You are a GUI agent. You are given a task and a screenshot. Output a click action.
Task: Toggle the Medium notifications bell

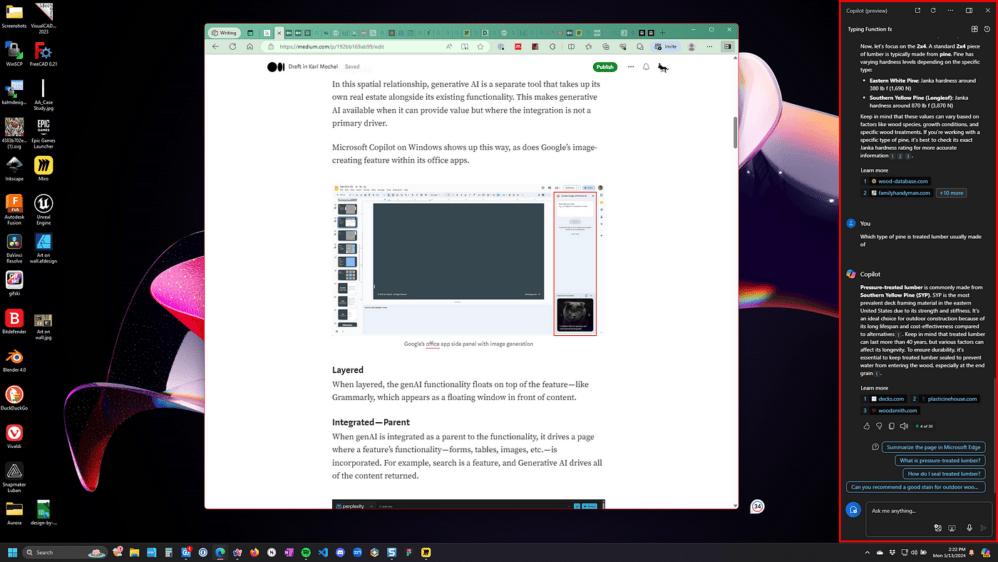(x=646, y=67)
